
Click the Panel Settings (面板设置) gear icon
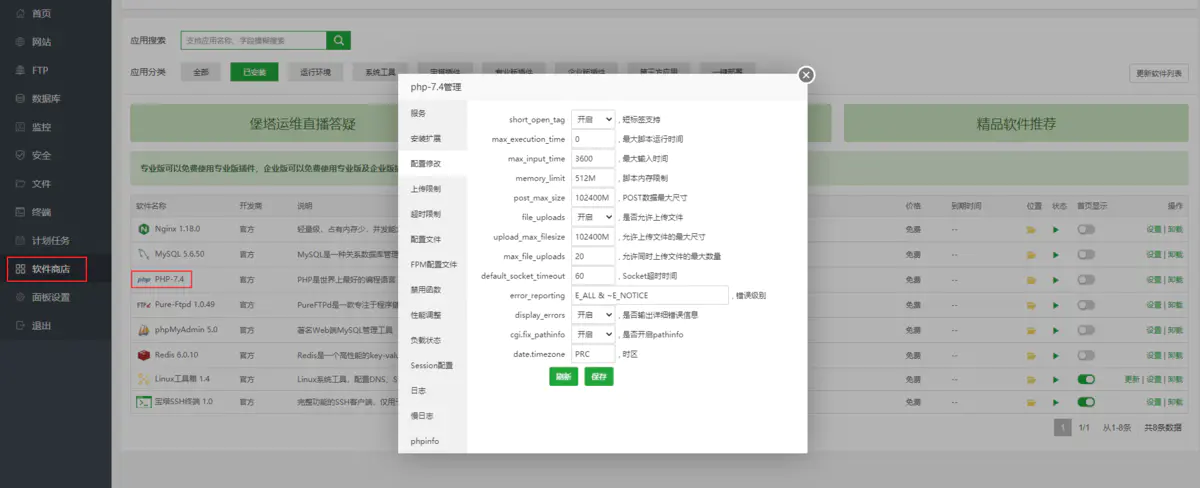click(x=20, y=297)
